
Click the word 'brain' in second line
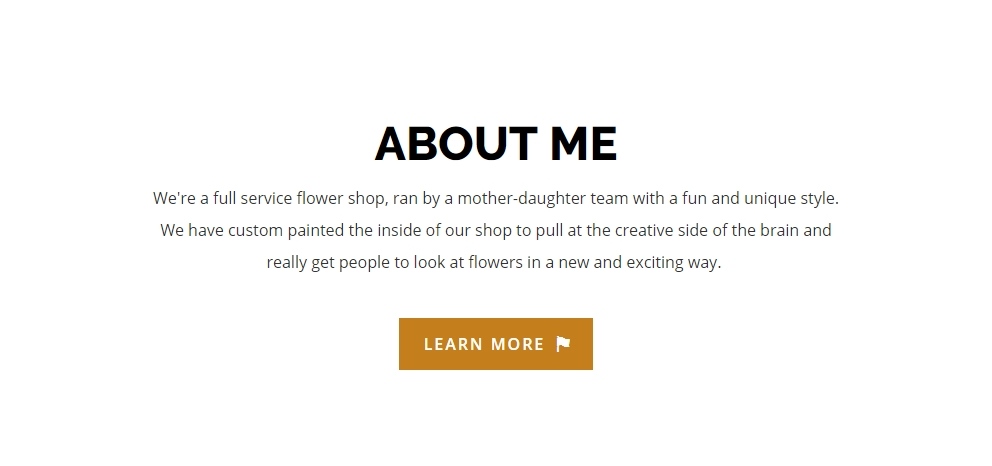tap(779, 231)
